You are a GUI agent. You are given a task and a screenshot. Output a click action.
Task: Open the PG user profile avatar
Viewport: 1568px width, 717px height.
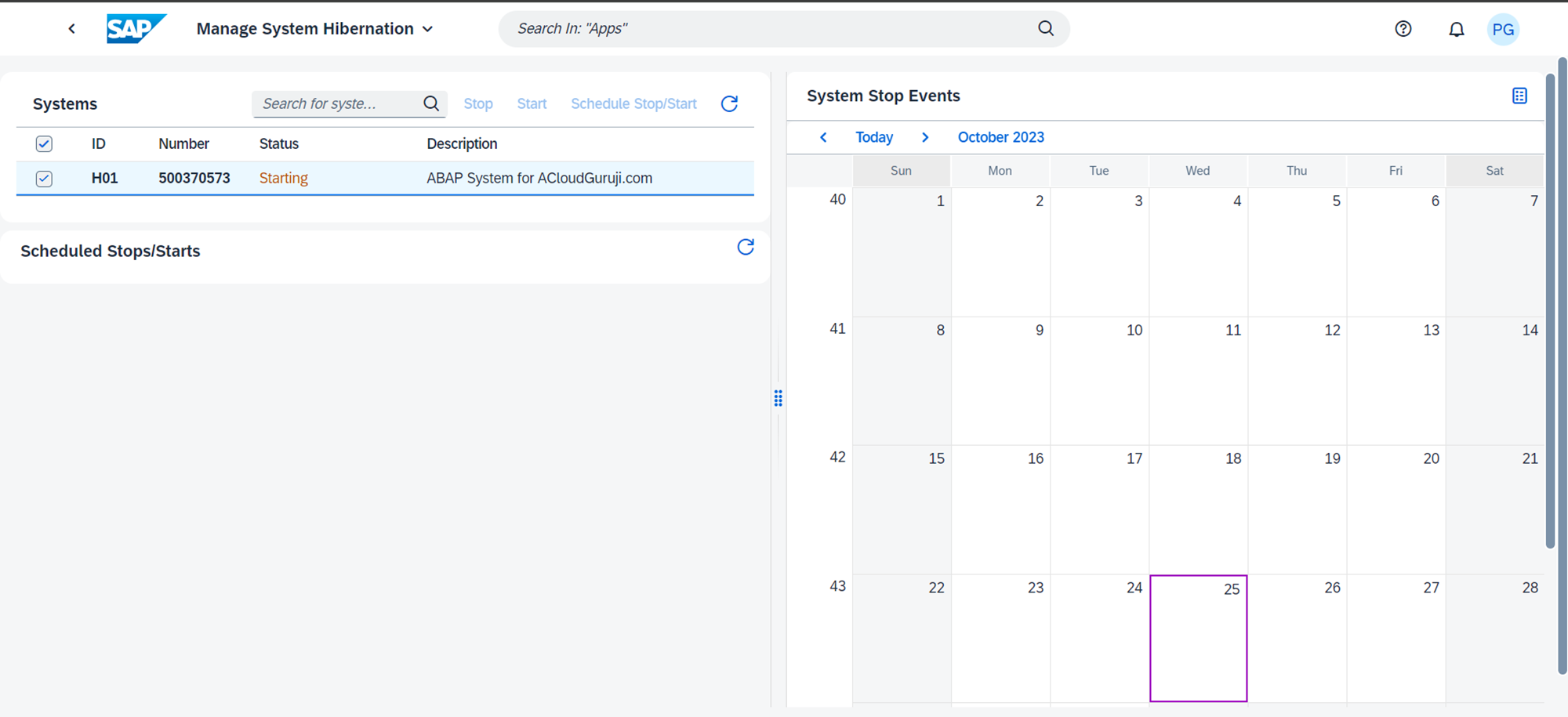(1502, 30)
